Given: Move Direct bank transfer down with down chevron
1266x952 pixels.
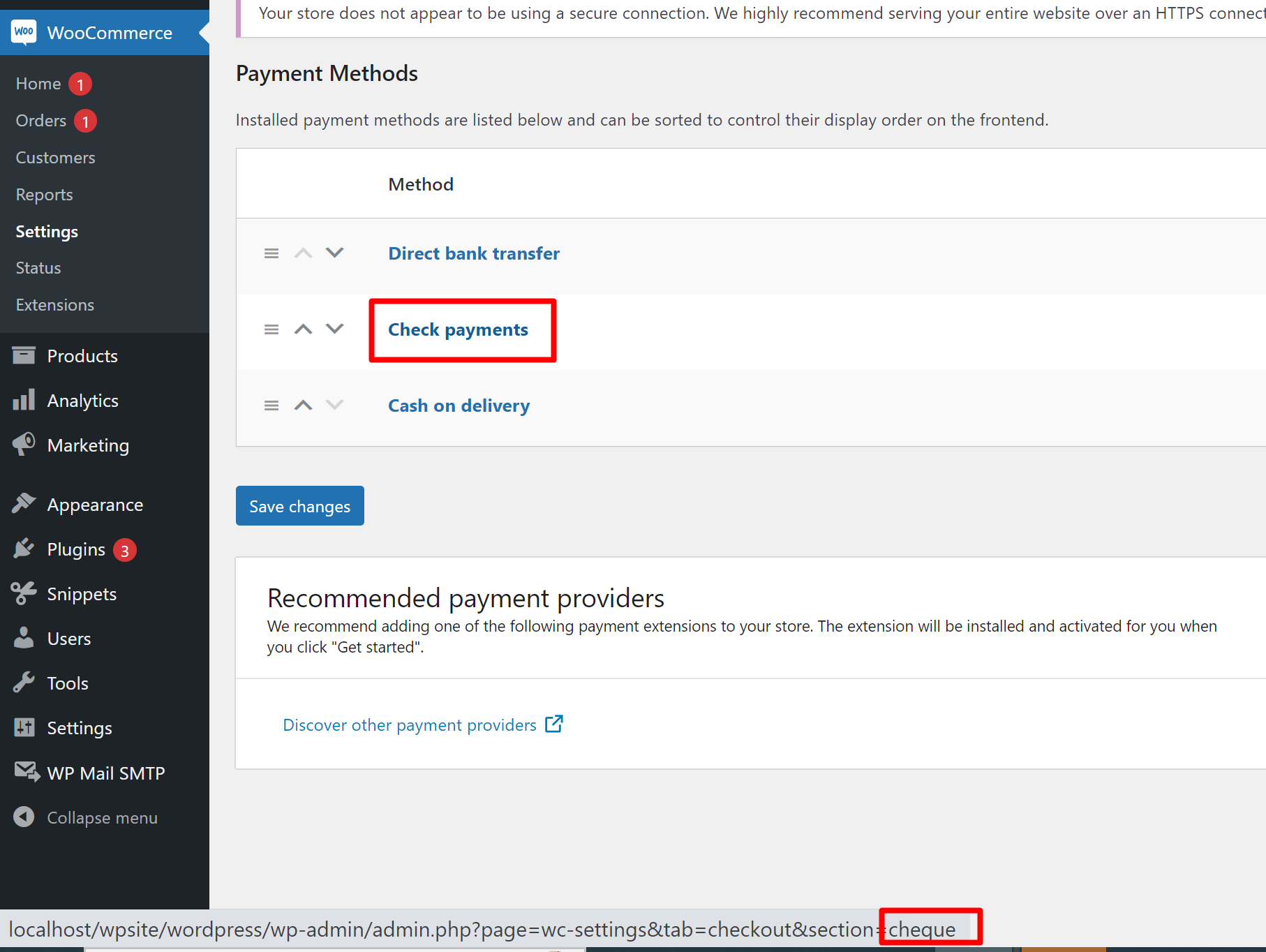Looking at the screenshot, I should pyautogui.click(x=335, y=253).
